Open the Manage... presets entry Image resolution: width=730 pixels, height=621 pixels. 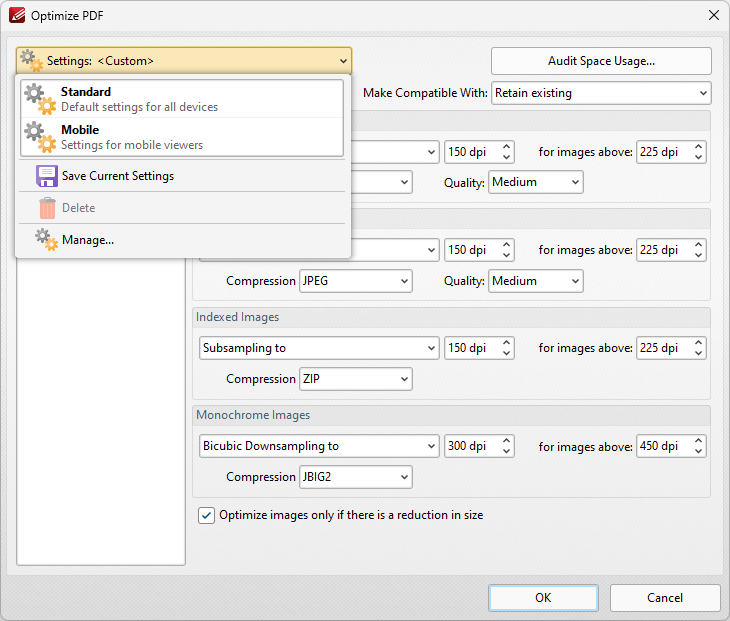click(x=182, y=240)
